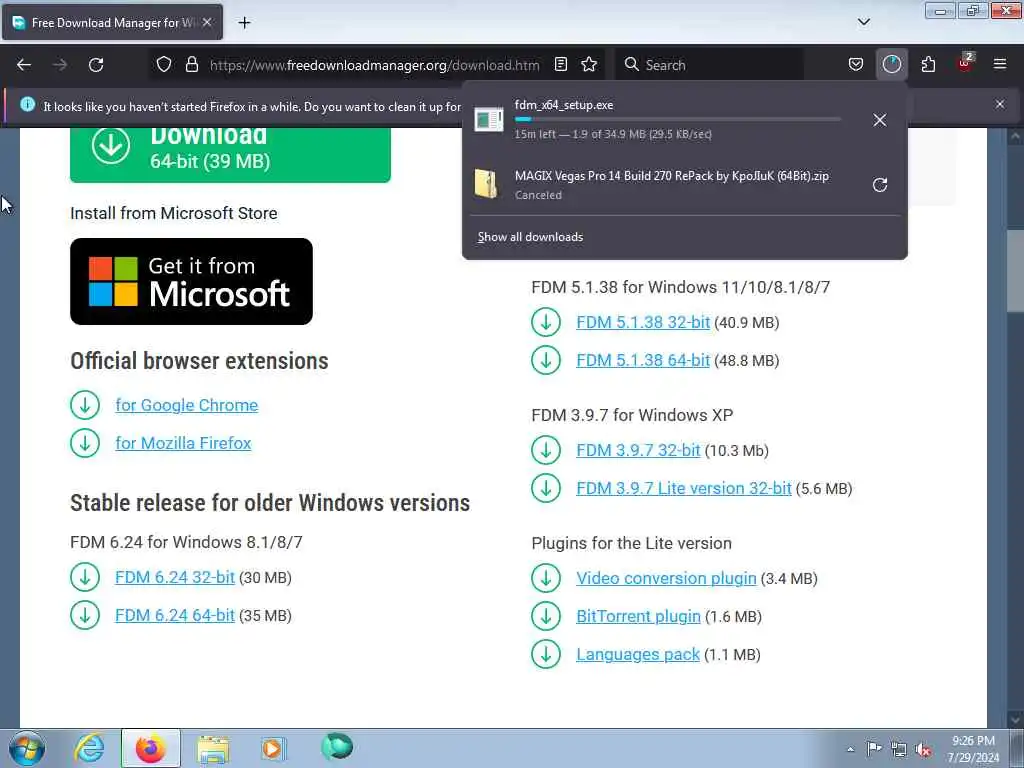Image resolution: width=1024 pixels, height=768 pixels.
Task: Open the Firefox hamburger menu
Action: coord(1000,65)
